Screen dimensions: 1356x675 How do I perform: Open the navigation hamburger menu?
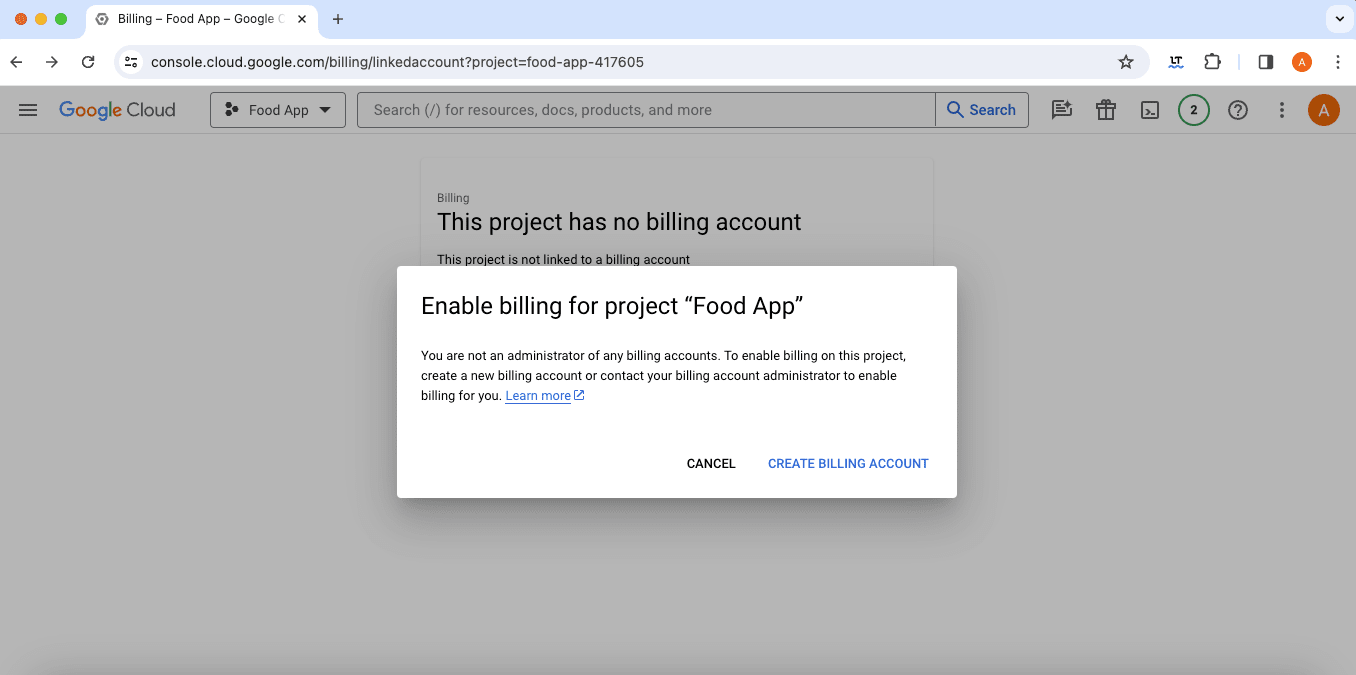coord(27,110)
